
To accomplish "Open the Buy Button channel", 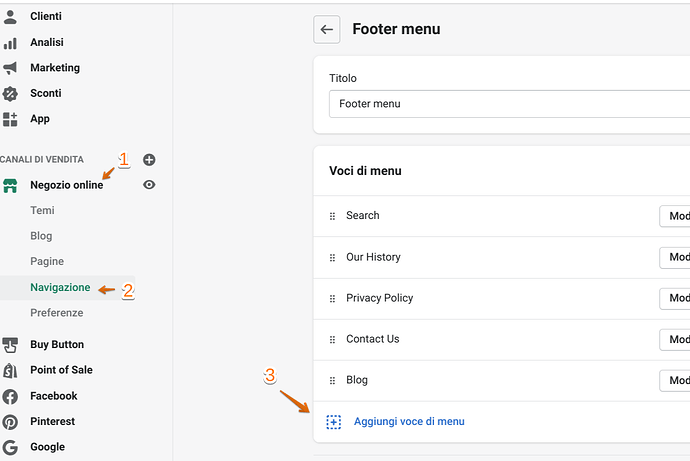I will click(x=57, y=345).
